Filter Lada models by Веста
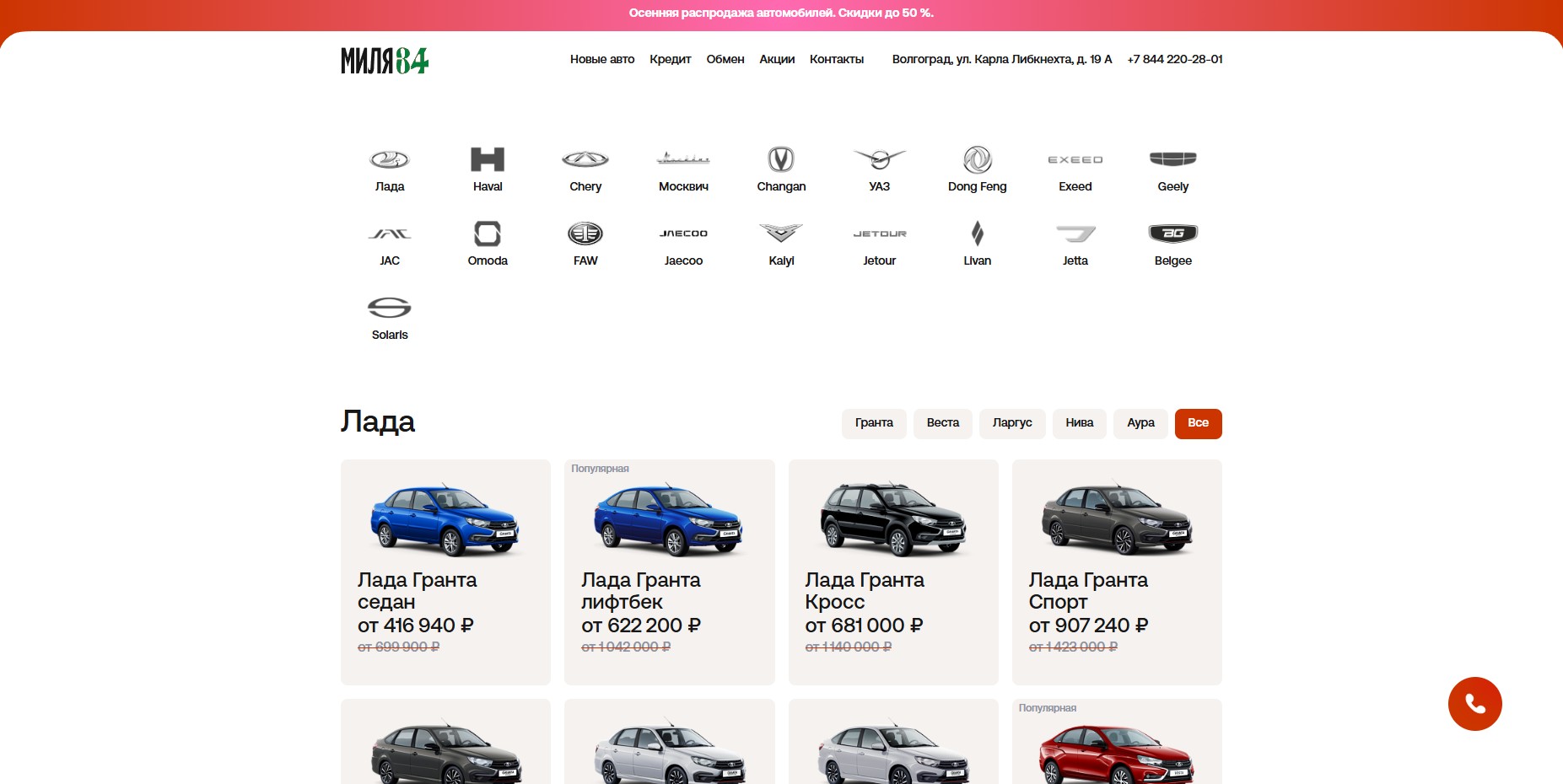Image resolution: width=1563 pixels, height=784 pixels. pyautogui.click(x=943, y=423)
